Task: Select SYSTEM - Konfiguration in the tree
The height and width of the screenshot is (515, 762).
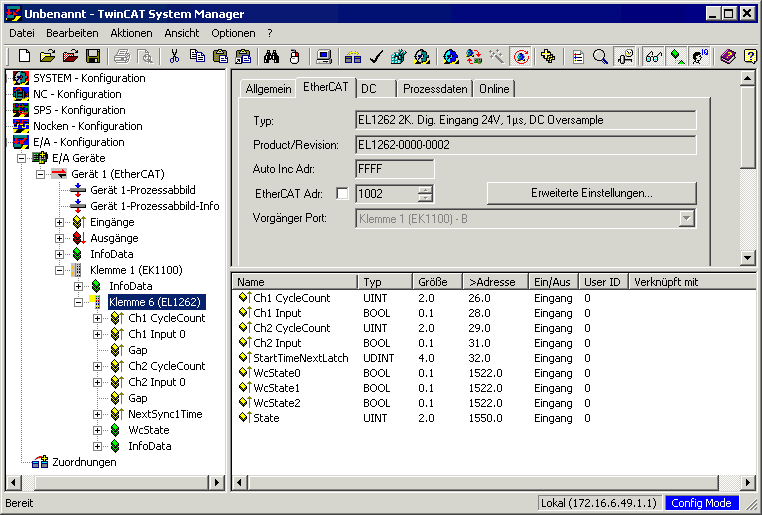Action: point(89,78)
